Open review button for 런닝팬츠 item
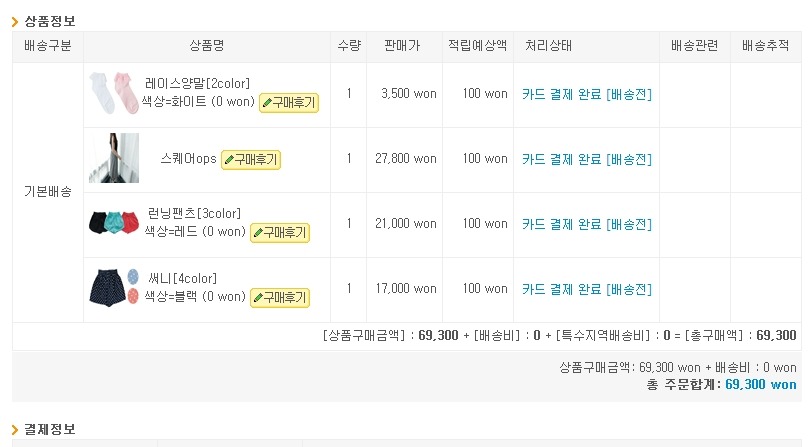 click(280, 232)
